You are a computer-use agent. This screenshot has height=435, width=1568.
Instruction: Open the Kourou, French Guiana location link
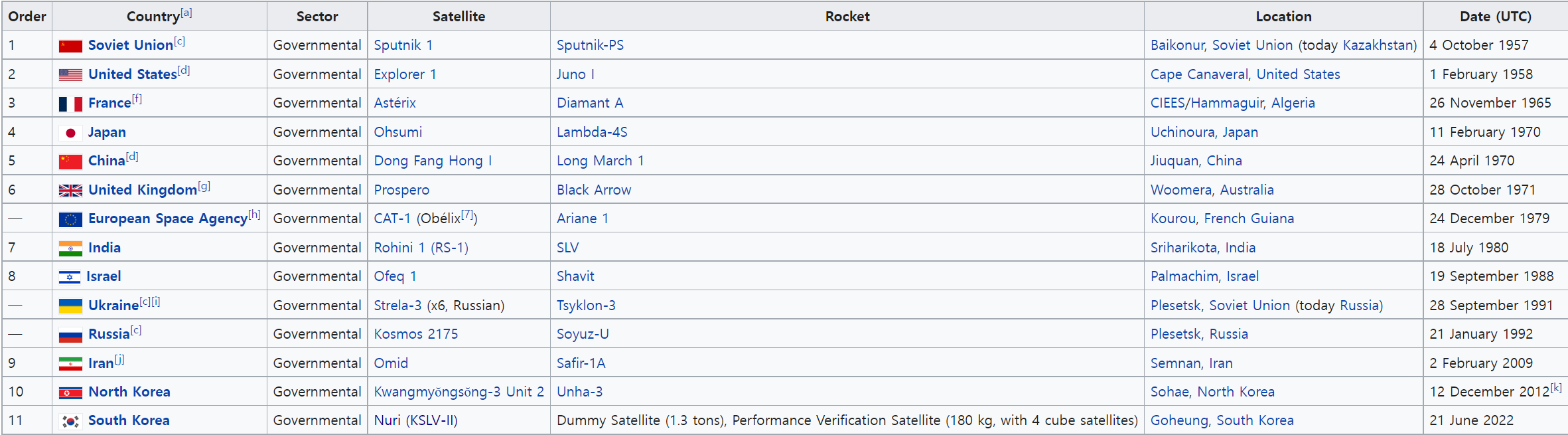click(1222, 218)
